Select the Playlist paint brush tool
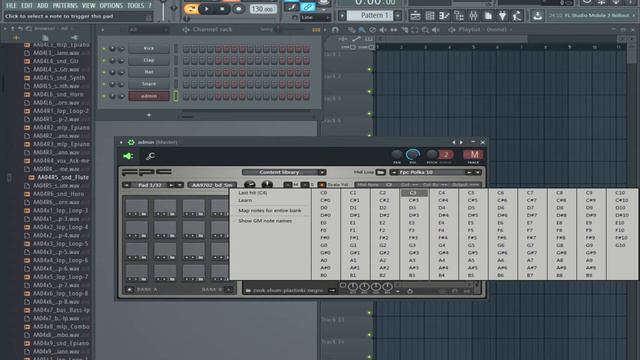 coord(362,29)
